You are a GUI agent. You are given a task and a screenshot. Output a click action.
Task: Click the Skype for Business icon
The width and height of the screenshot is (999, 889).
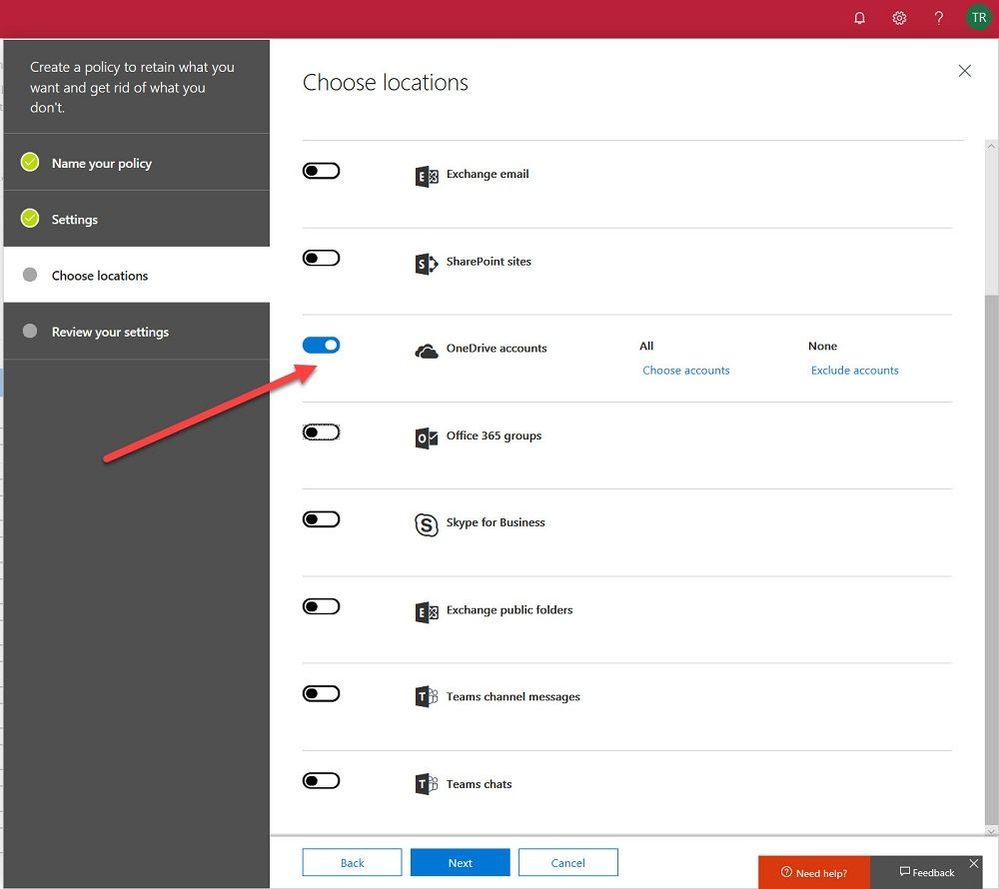(x=426, y=524)
